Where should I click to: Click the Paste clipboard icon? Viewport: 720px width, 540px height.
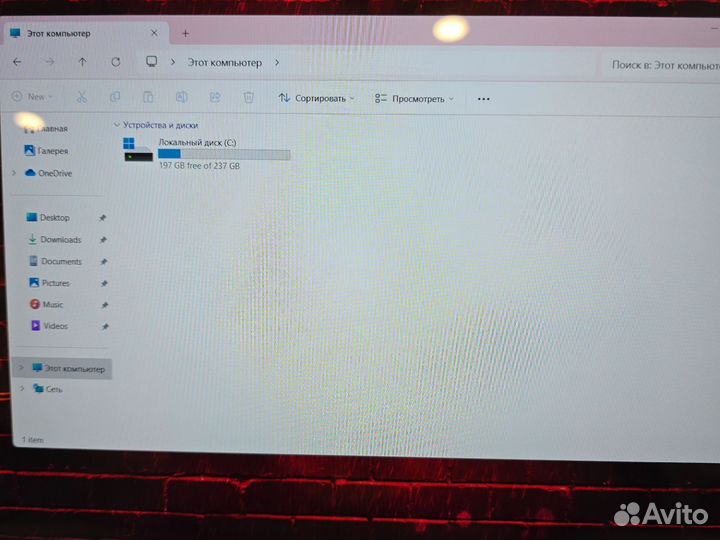148,97
